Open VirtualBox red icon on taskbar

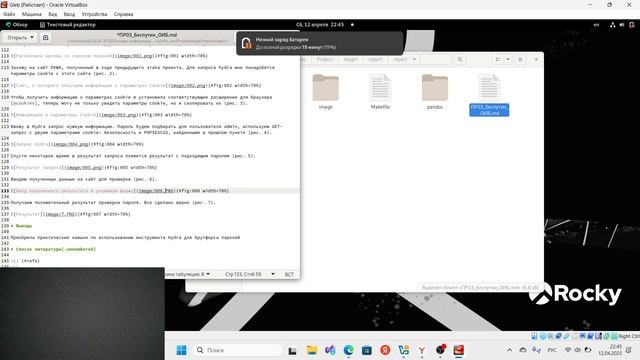coord(459,350)
